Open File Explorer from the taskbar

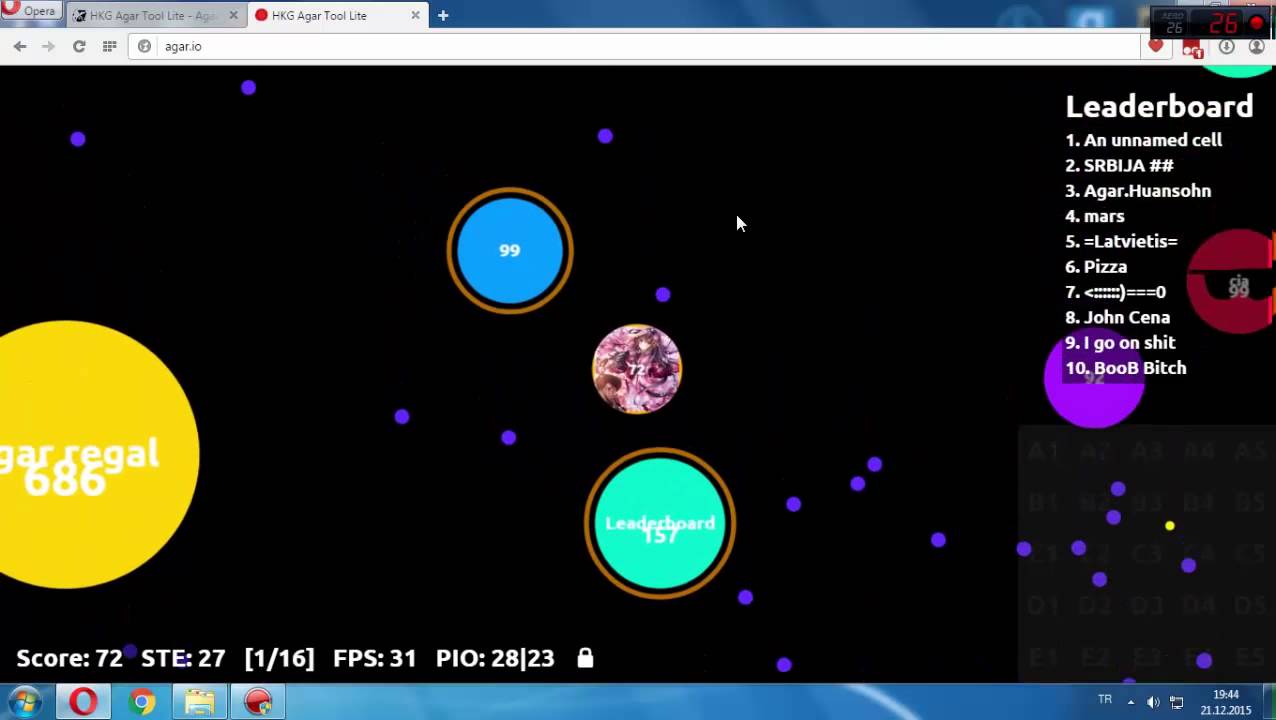pos(199,702)
